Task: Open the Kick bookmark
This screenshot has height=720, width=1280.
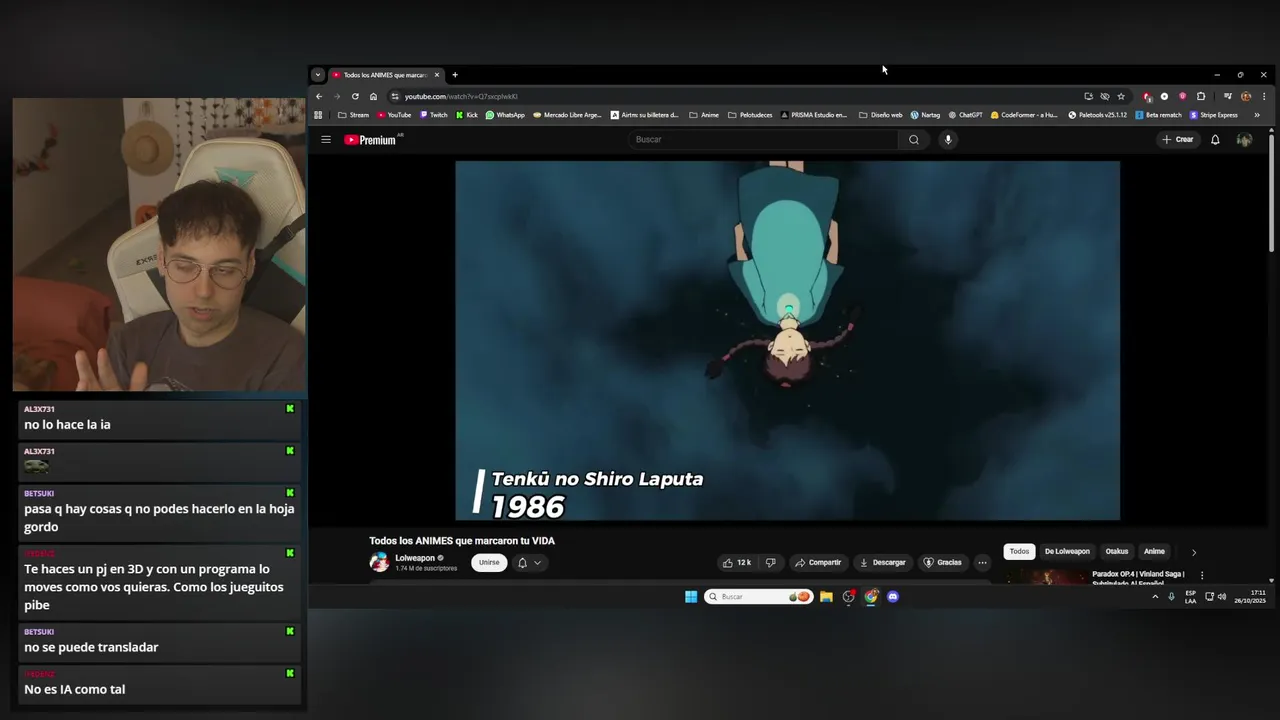Action: (x=467, y=115)
